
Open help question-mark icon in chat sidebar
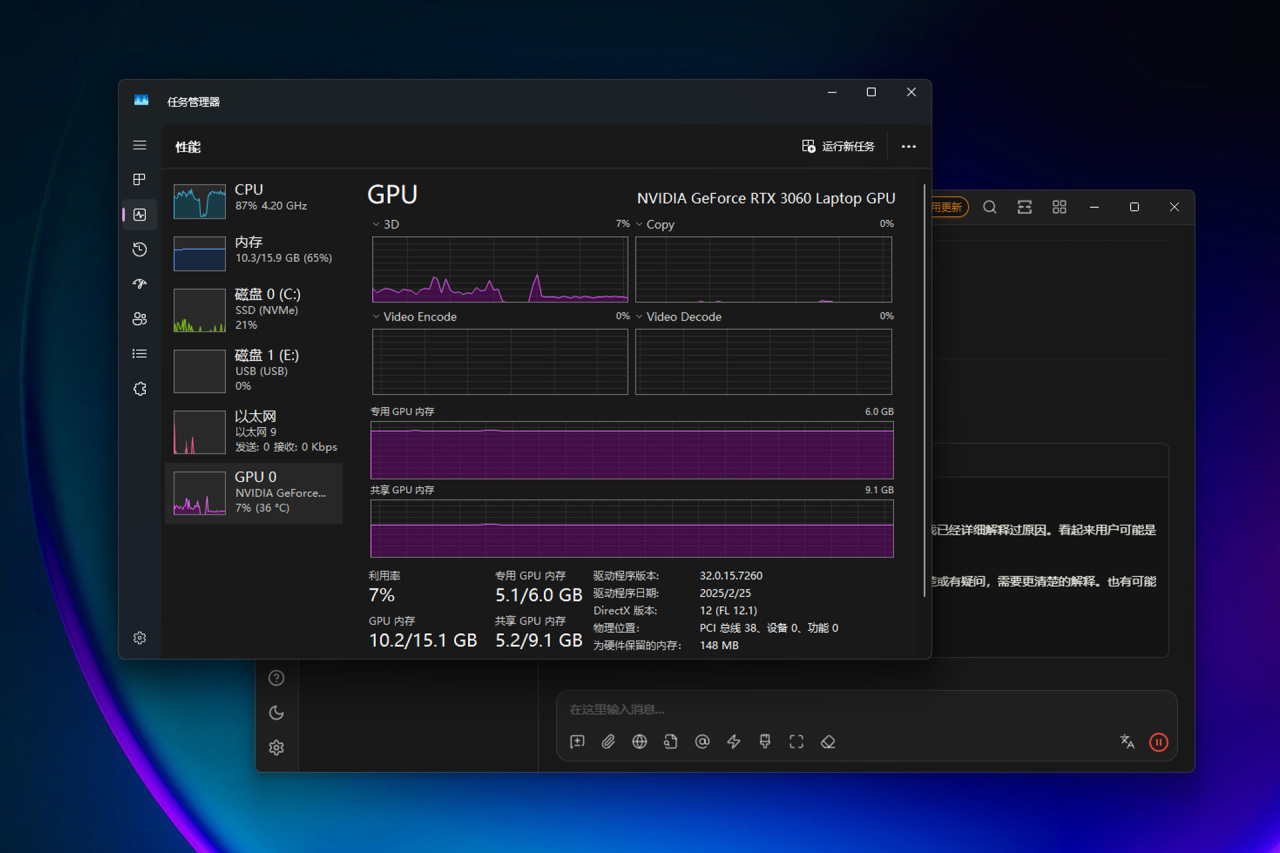tap(277, 678)
